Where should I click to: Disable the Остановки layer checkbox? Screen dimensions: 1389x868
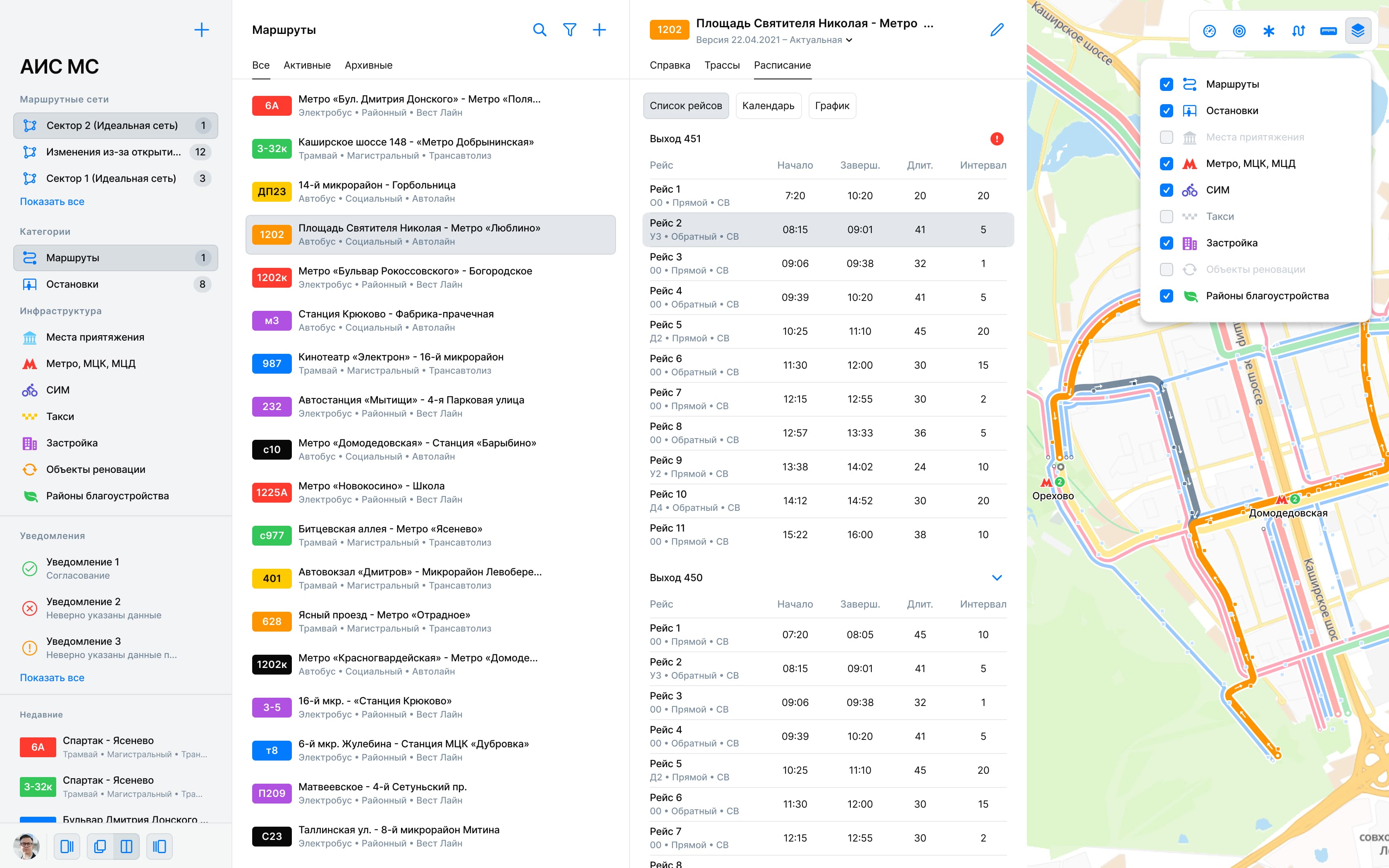tap(1167, 111)
